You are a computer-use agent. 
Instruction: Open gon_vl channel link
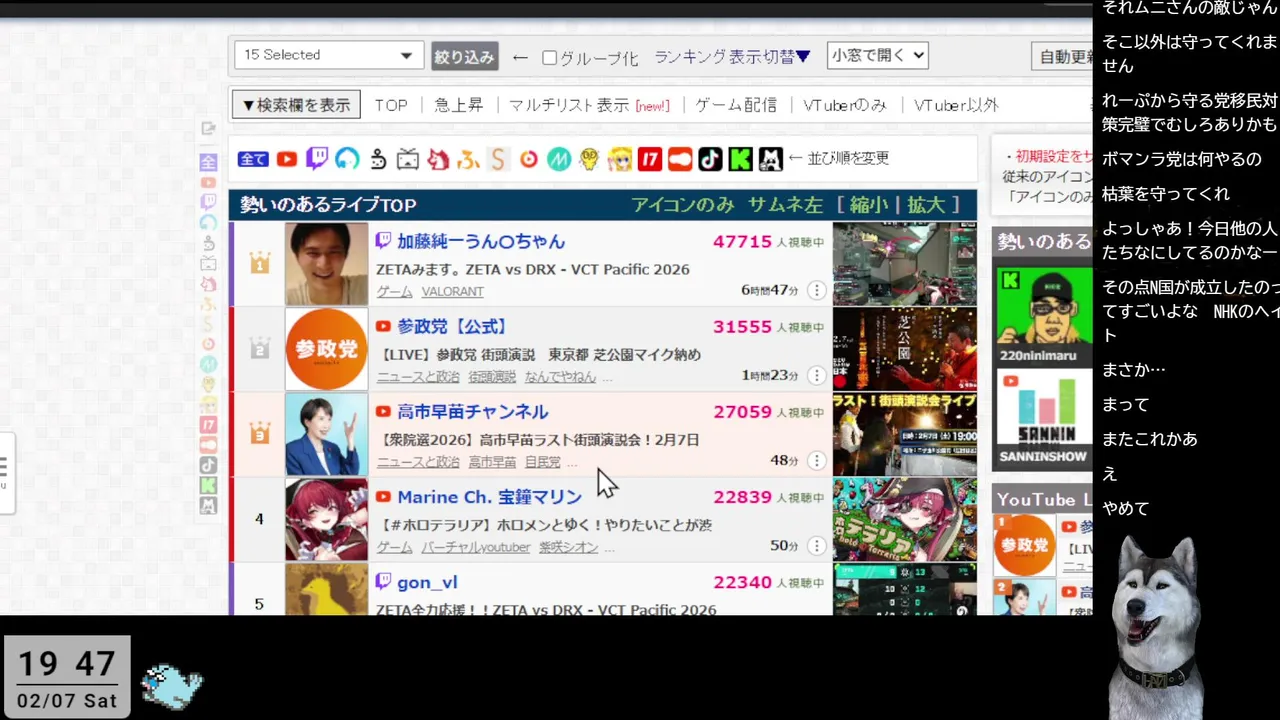[427, 582]
